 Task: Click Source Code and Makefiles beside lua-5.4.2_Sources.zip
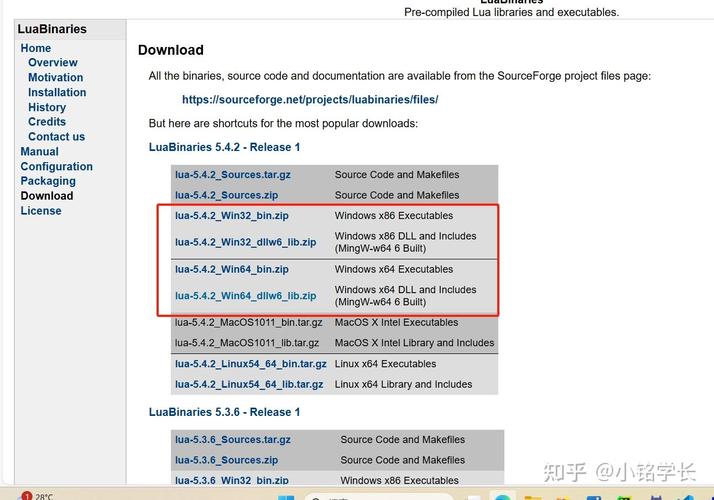pos(397,195)
